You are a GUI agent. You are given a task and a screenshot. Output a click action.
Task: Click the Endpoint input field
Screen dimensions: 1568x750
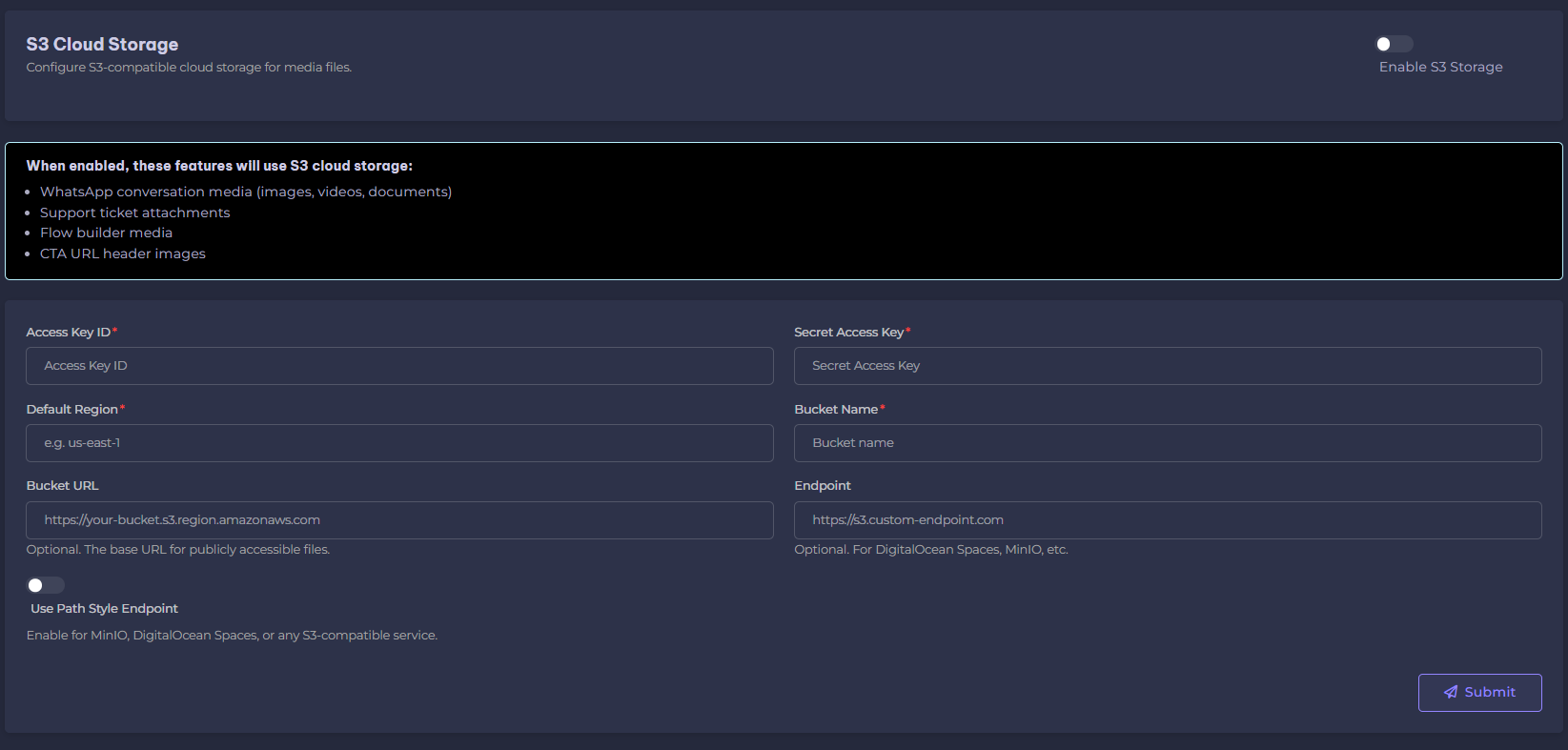[1168, 520]
